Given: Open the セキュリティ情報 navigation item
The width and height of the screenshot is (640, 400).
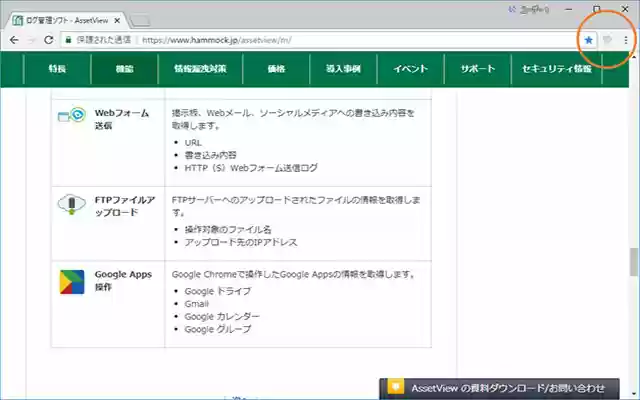Looking at the screenshot, I should point(557,69).
